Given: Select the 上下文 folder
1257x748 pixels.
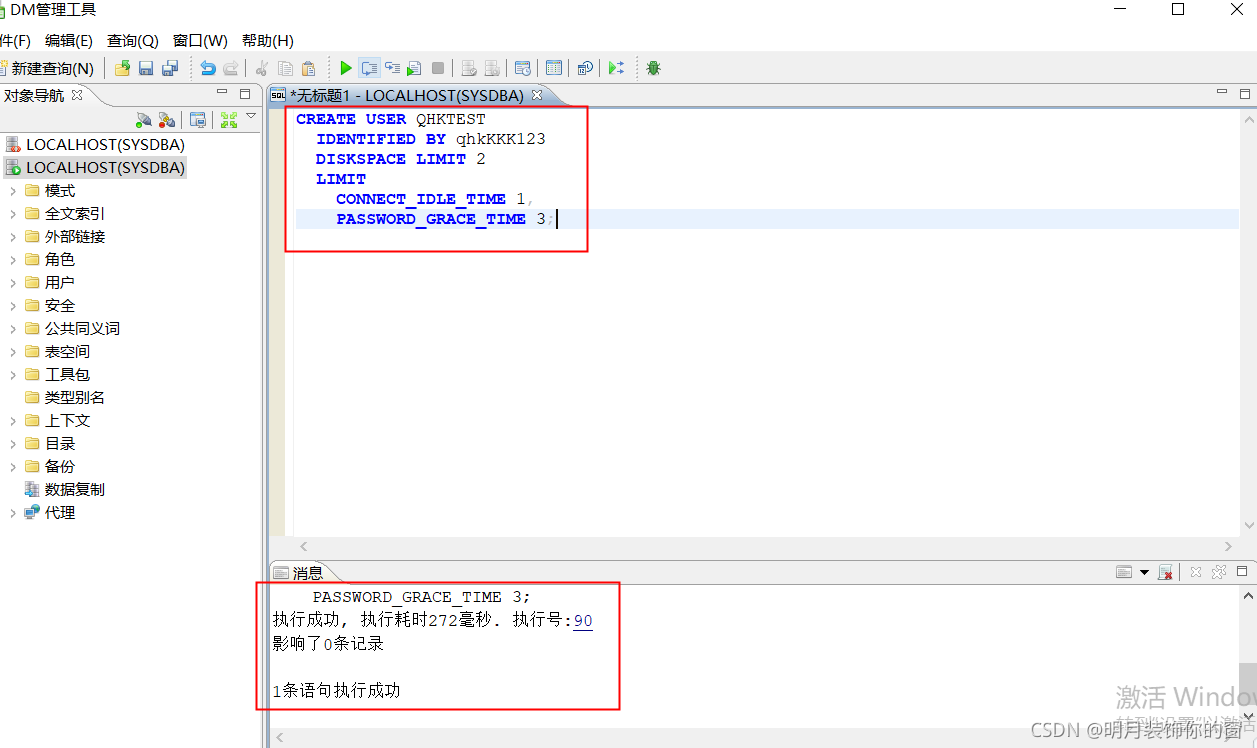Looking at the screenshot, I should 57,420.
